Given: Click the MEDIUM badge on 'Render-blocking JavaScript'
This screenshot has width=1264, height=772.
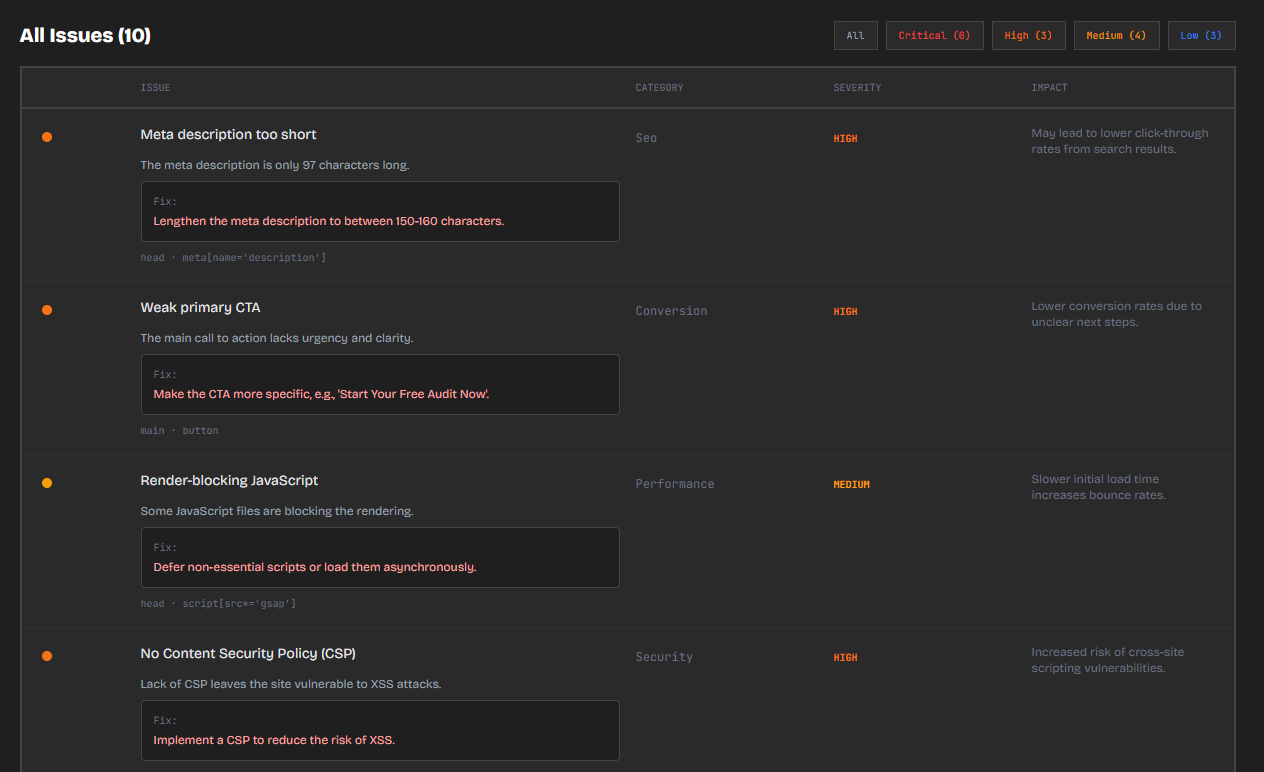Looking at the screenshot, I should [851, 484].
